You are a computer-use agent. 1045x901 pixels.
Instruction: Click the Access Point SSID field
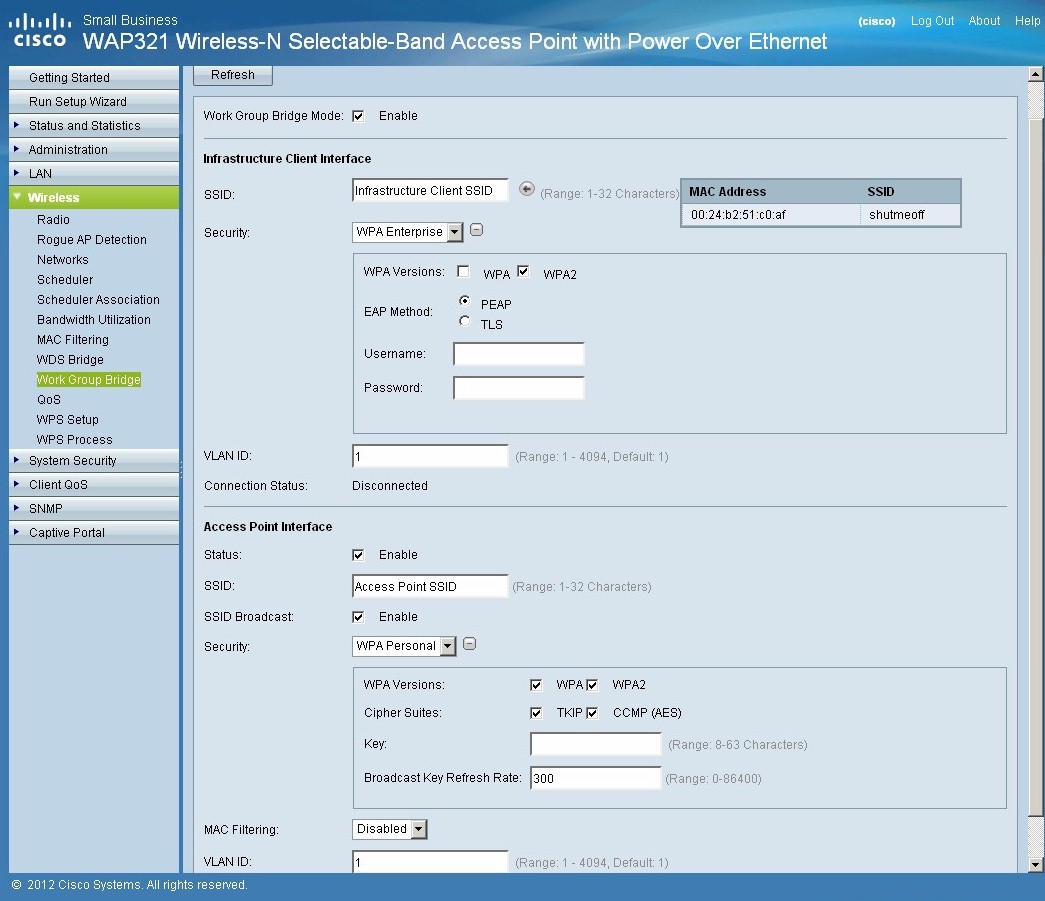pyautogui.click(x=430, y=586)
